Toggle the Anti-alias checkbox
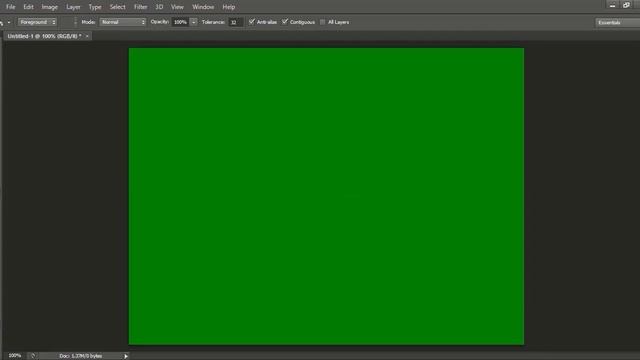This screenshot has height=360, width=640. click(252, 22)
